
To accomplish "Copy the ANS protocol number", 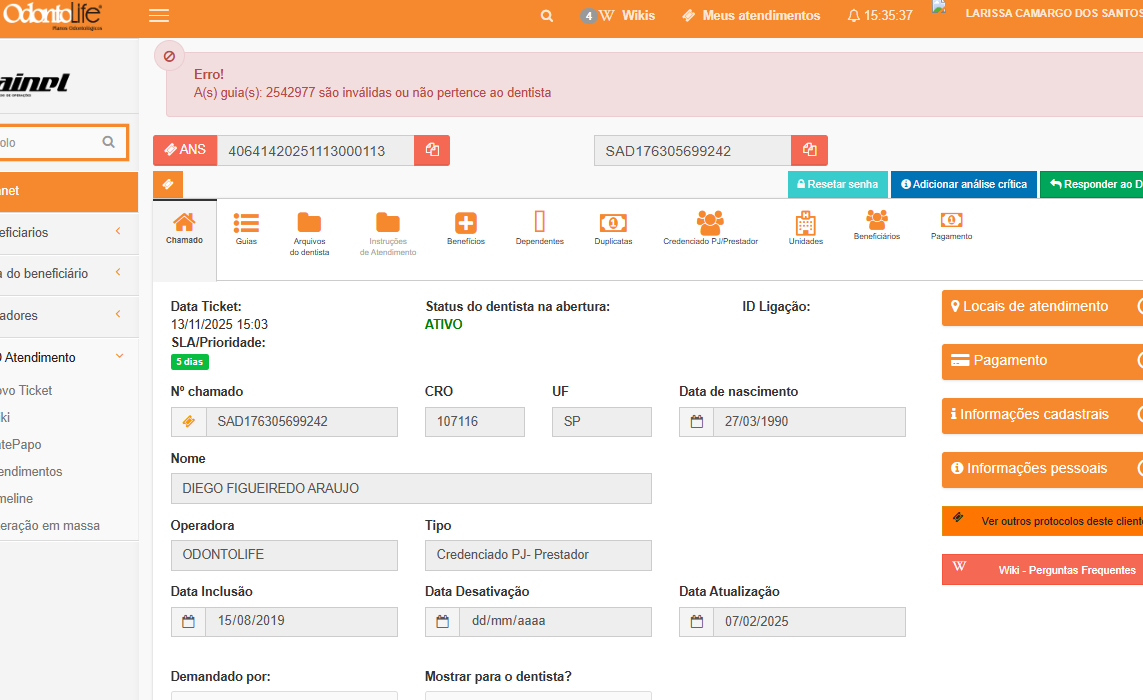I will 432,150.
